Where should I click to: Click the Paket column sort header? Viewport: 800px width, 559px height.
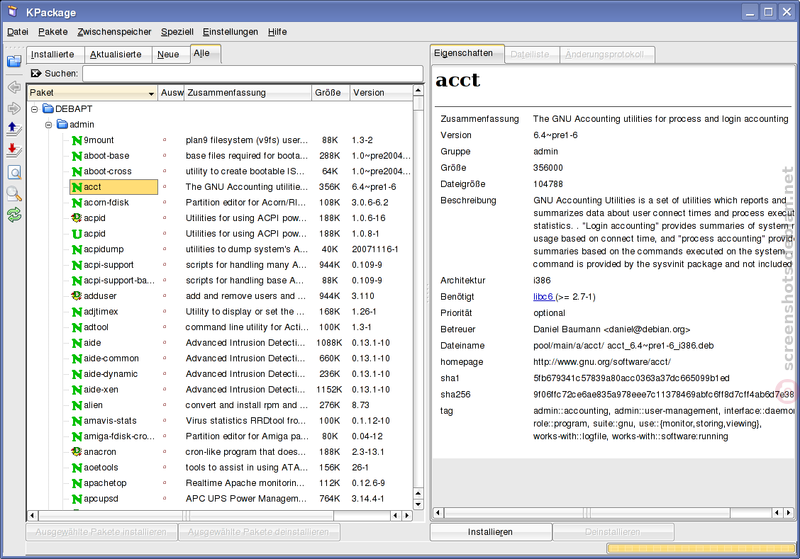click(x=92, y=93)
